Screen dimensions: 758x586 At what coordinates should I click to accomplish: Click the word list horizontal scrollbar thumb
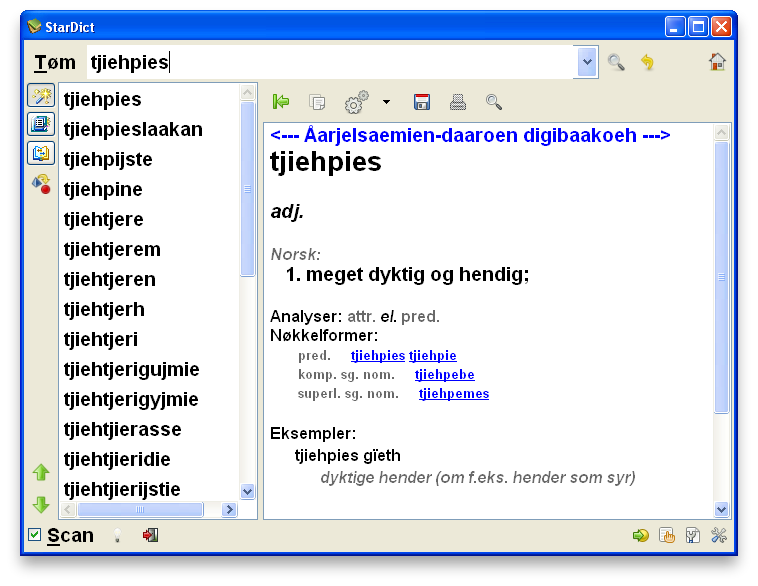point(140,509)
